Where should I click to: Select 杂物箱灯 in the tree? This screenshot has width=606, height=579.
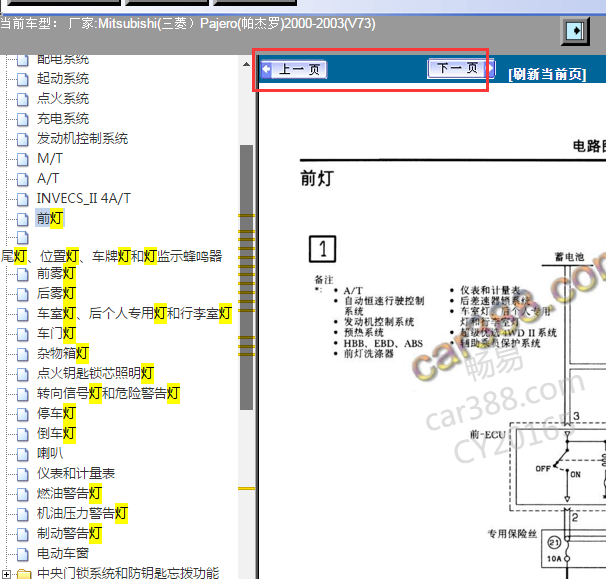pos(63,353)
